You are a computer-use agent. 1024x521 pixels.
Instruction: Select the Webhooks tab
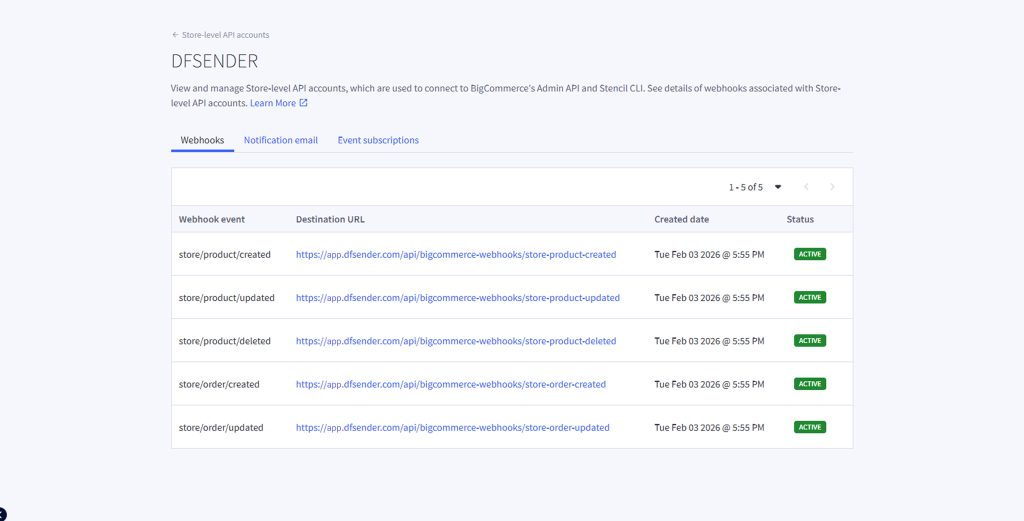click(202, 140)
